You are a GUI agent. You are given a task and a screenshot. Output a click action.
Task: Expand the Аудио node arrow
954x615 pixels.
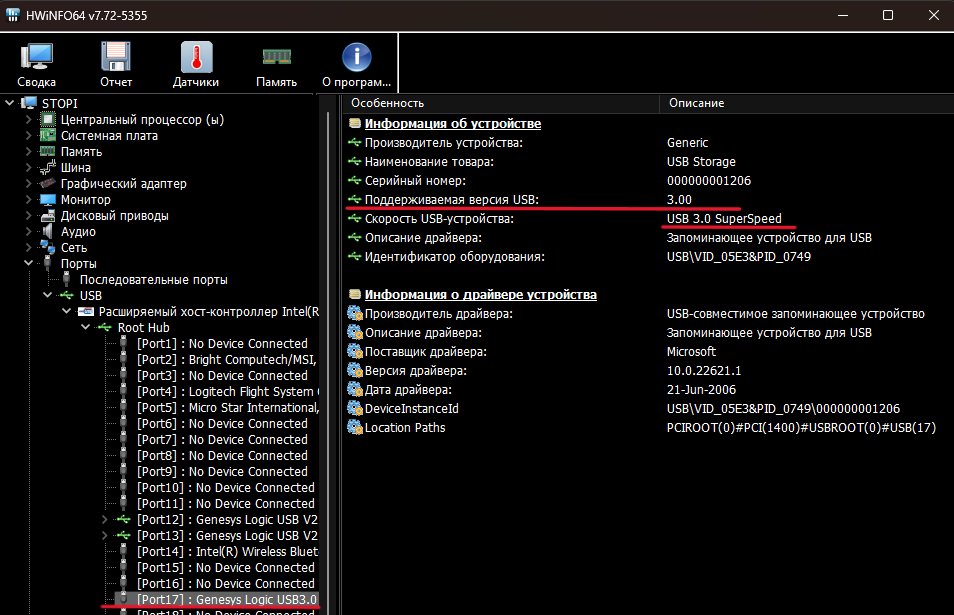(x=29, y=231)
